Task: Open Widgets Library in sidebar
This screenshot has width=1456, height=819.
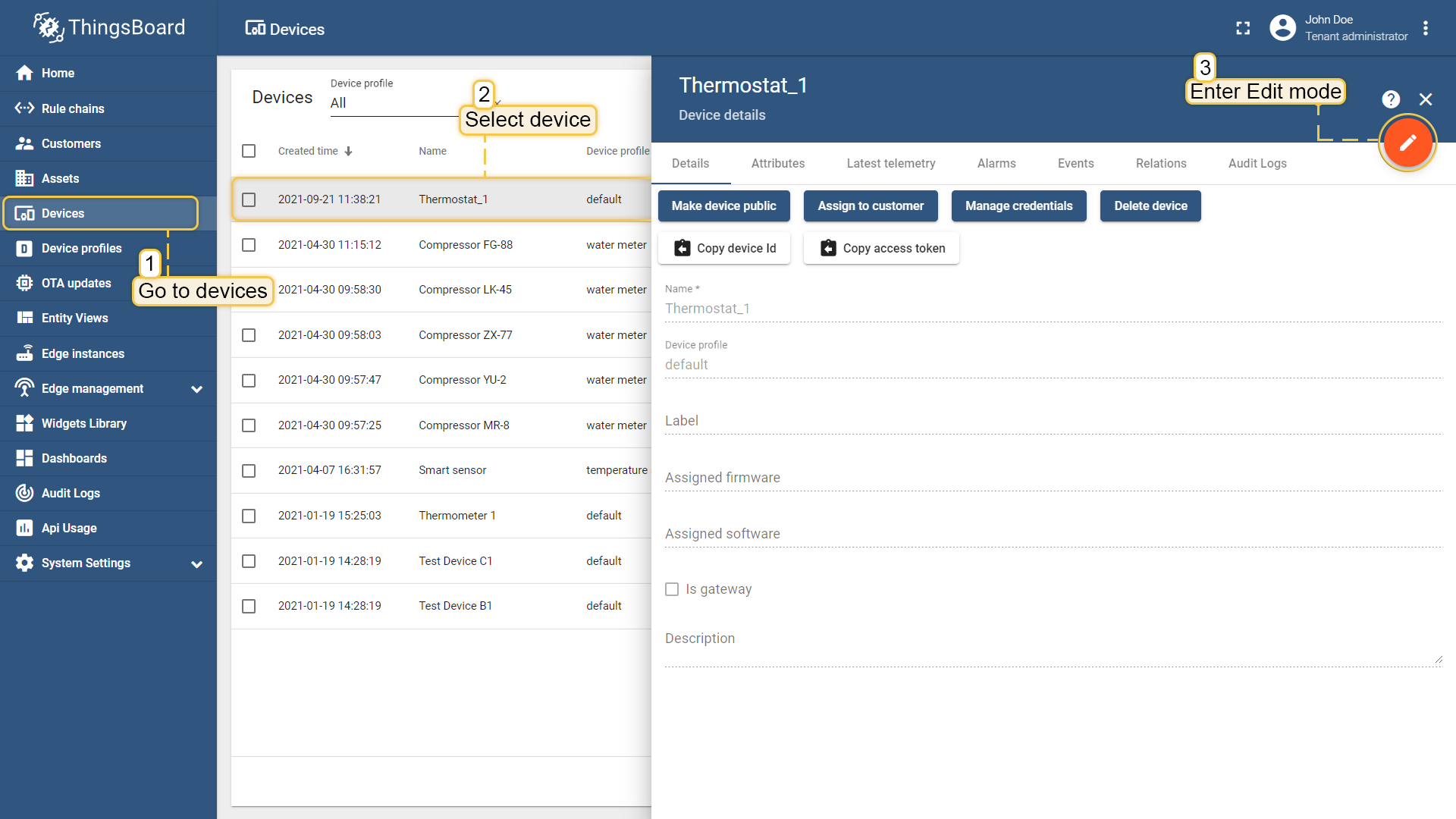Action: point(83,423)
